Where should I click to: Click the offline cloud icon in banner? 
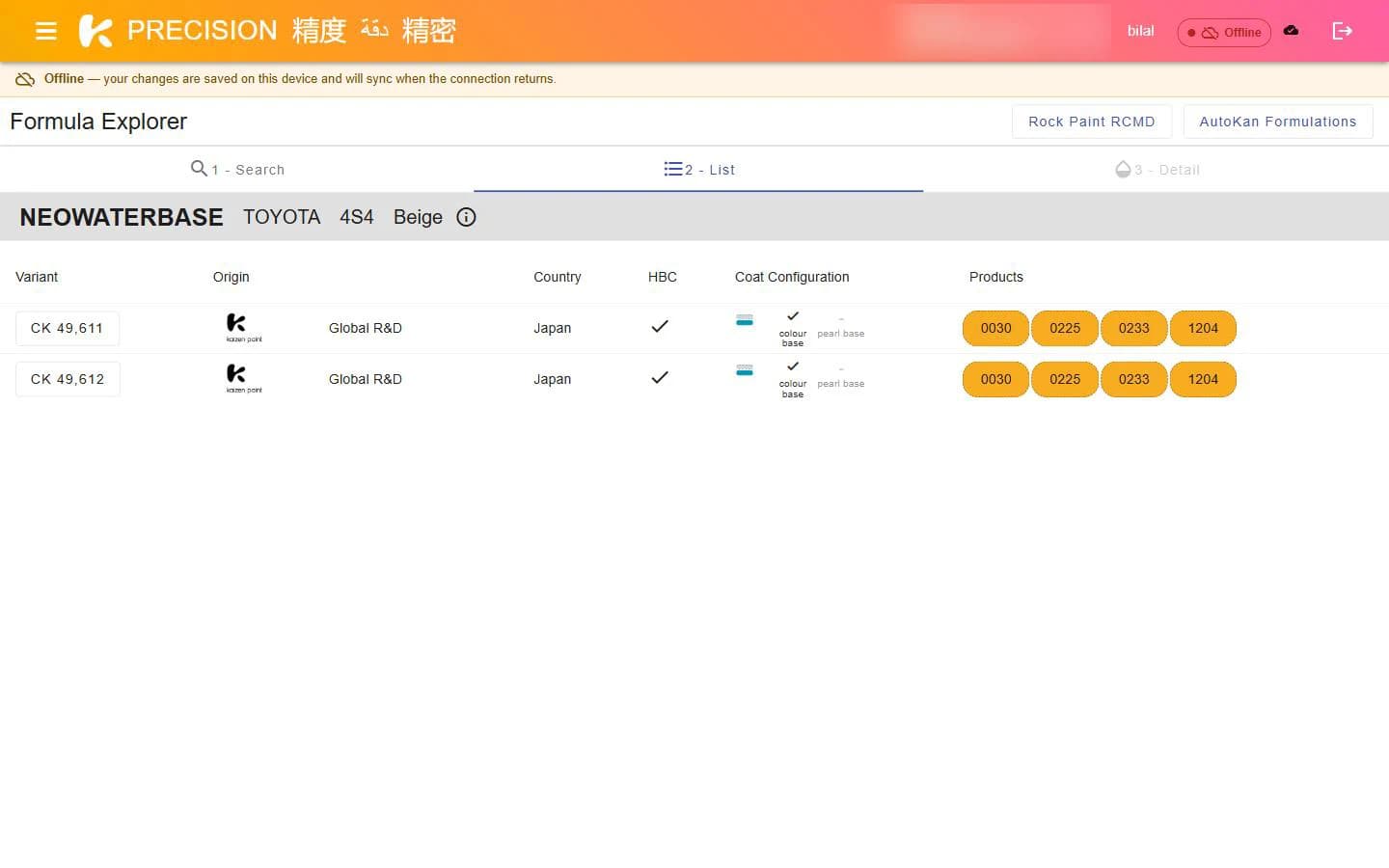pyautogui.click(x=25, y=79)
